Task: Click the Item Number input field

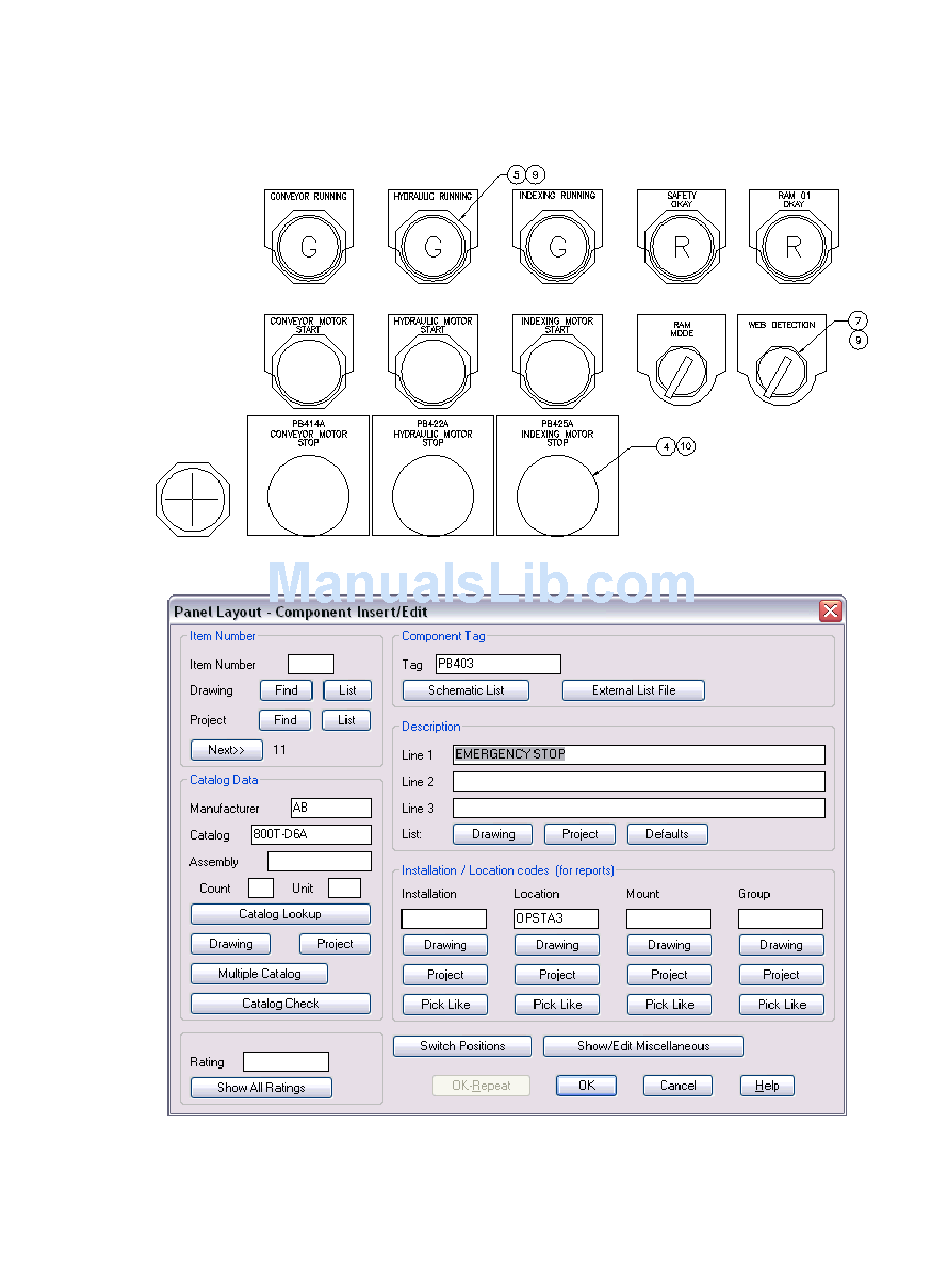Action: point(311,664)
